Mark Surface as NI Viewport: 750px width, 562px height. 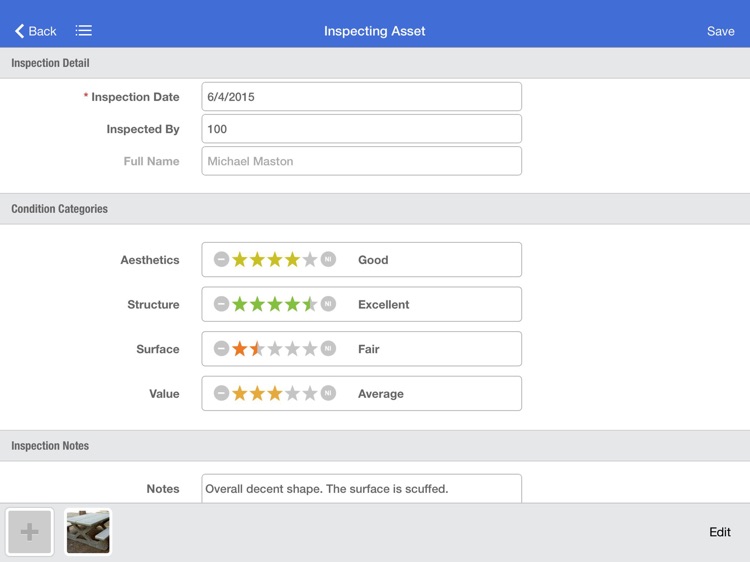coord(328,348)
